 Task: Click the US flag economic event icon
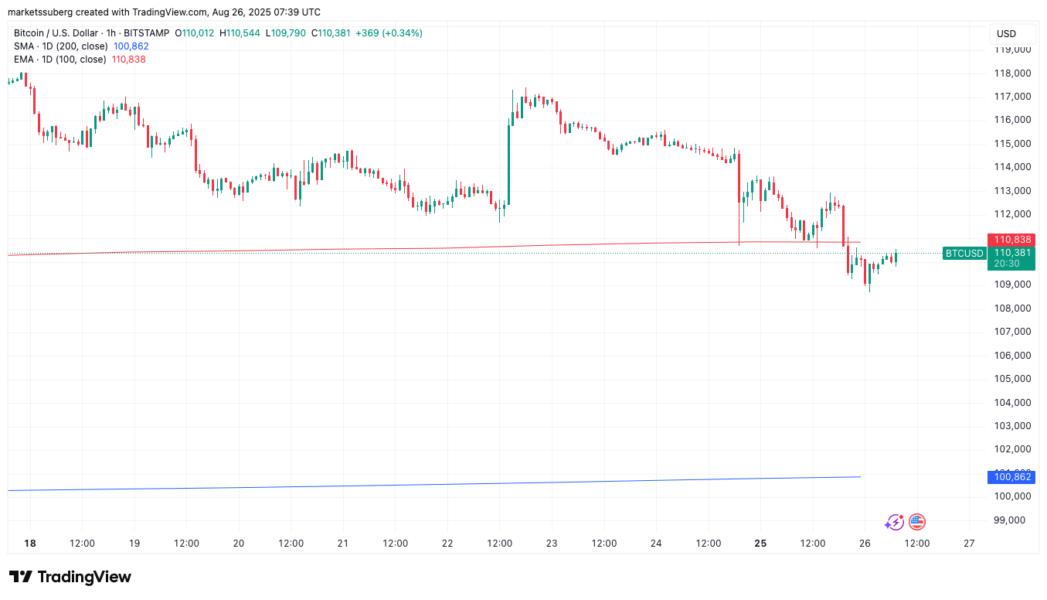click(x=917, y=522)
